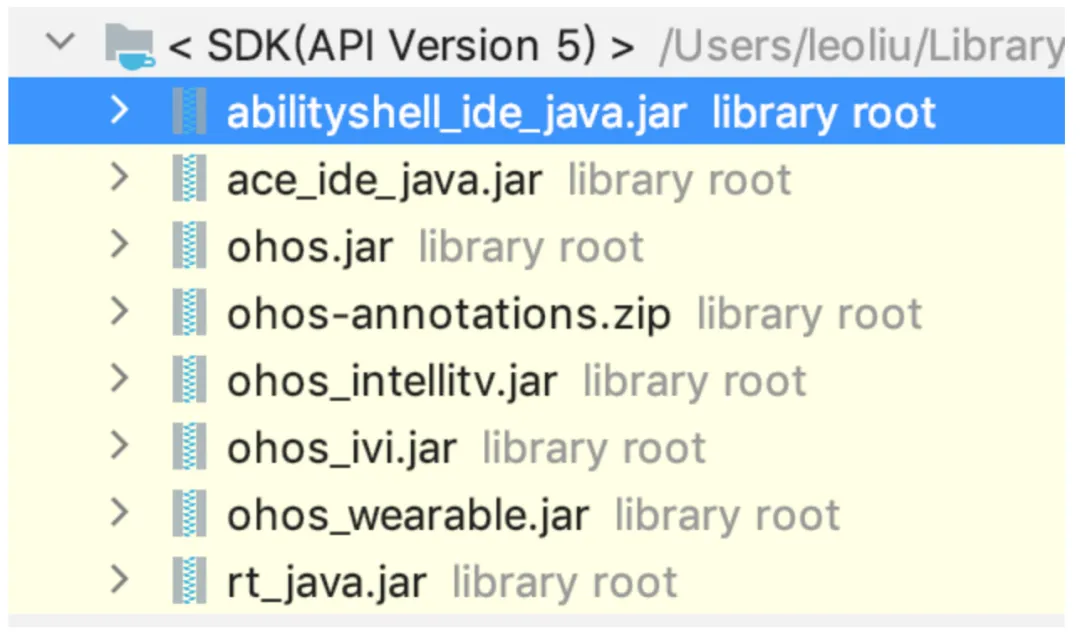1080x644 pixels.
Task: Click the ohos.jar archive icon
Action: [x=188, y=247]
